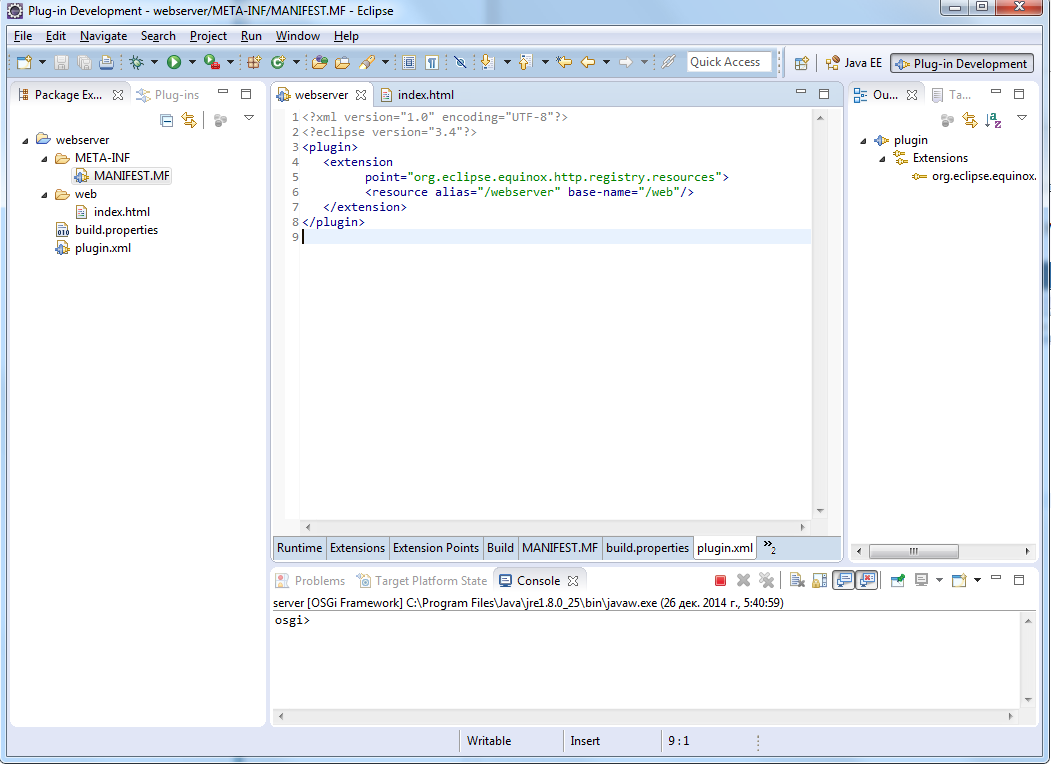The width and height of the screenshot is (1051, 764).
Task: Terminate the server with red stop icon
Action: (721, 580)
